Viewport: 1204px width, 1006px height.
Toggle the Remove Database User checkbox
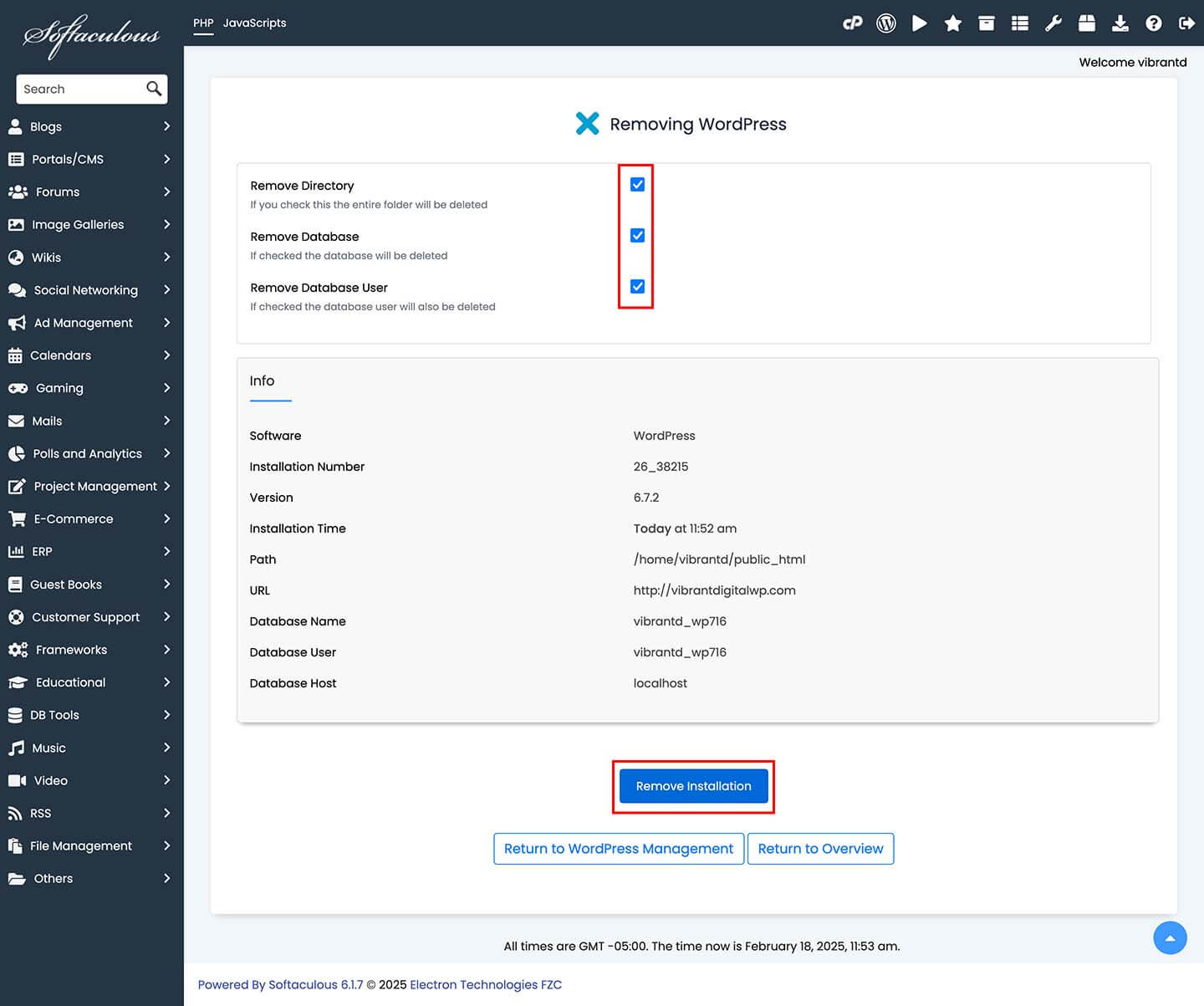click(637, 286)
